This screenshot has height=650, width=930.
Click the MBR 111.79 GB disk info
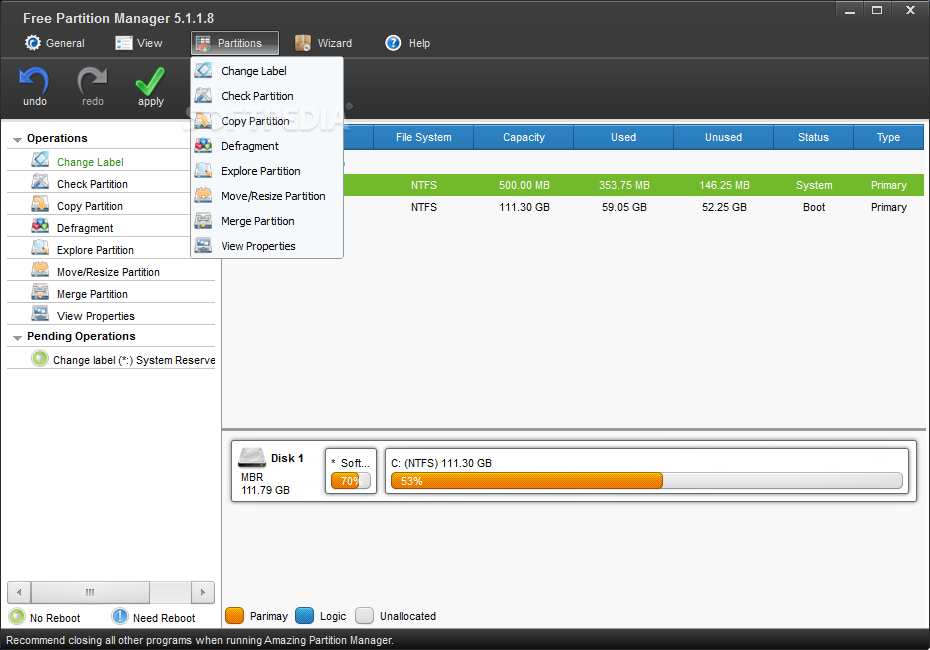click(265, 483)
